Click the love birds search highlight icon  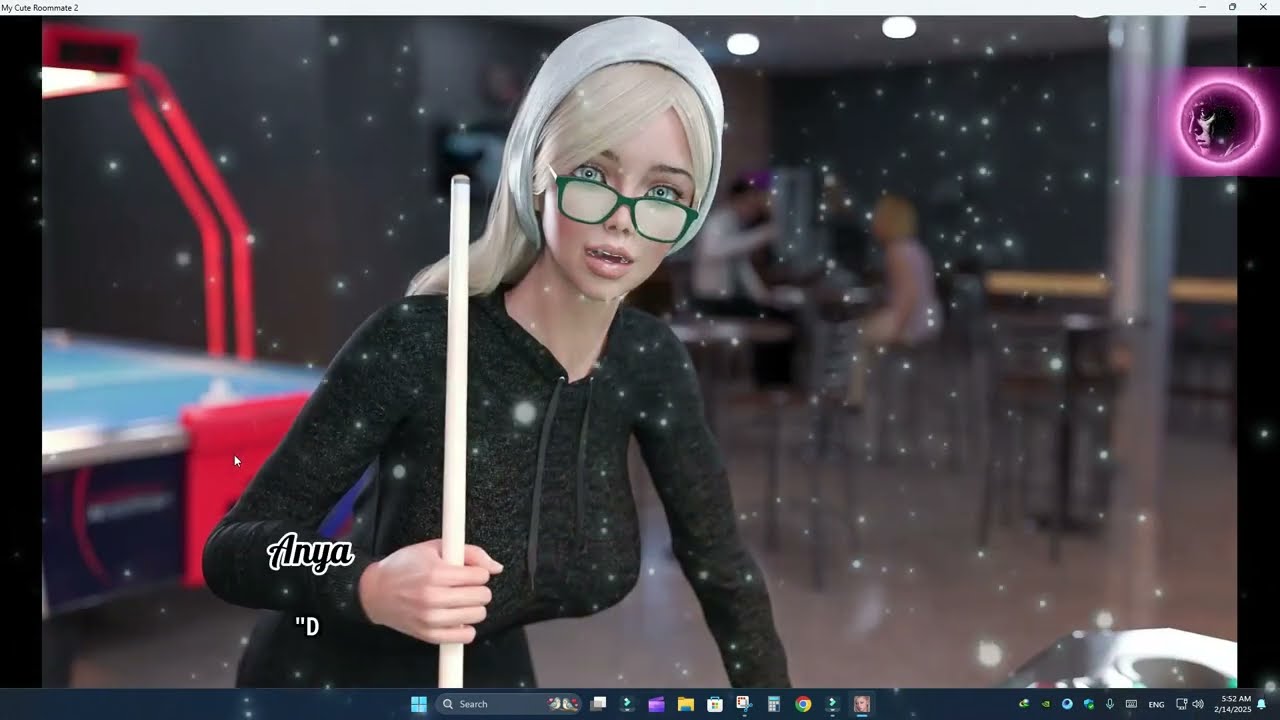(x=563, y=704)
